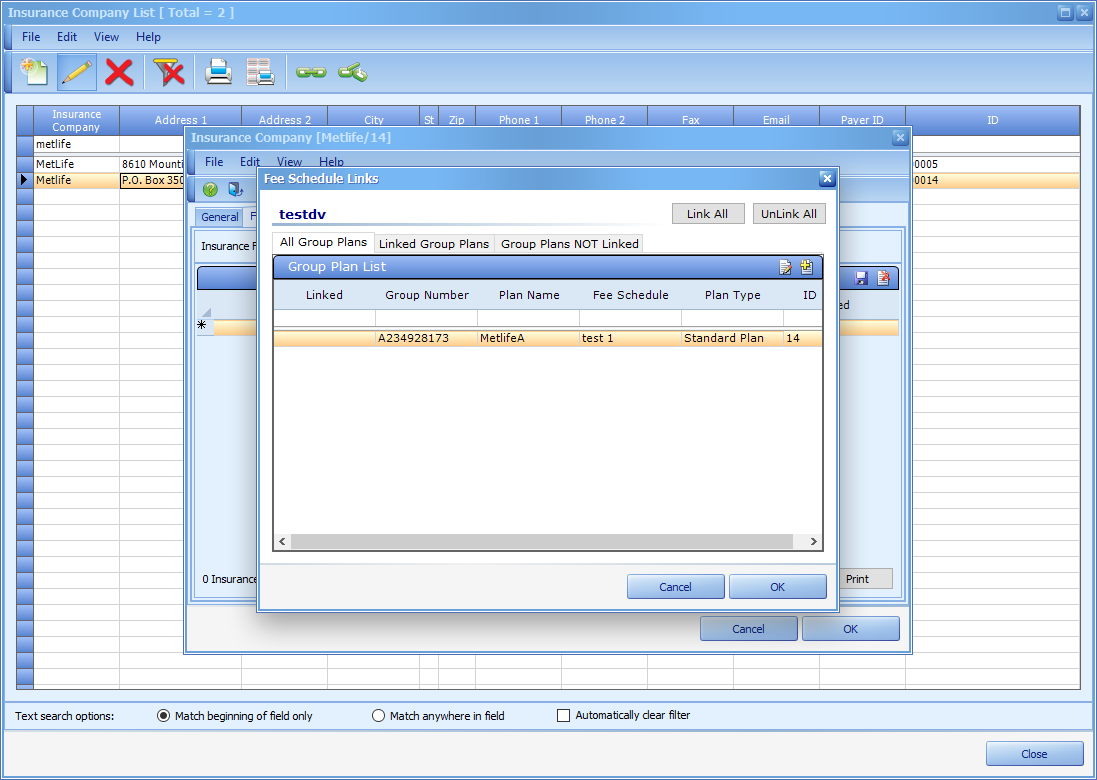Click OK in Insurance Company [Metlife/14] window

(x=851, y=629)
